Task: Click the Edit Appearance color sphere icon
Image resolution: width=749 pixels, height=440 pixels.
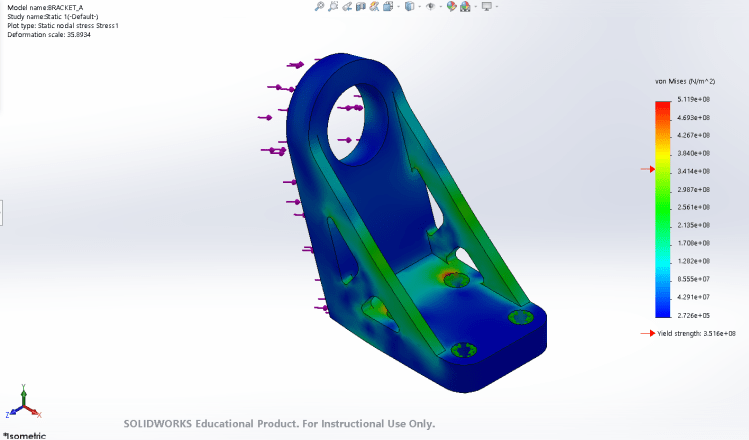Action: [451, 6]
